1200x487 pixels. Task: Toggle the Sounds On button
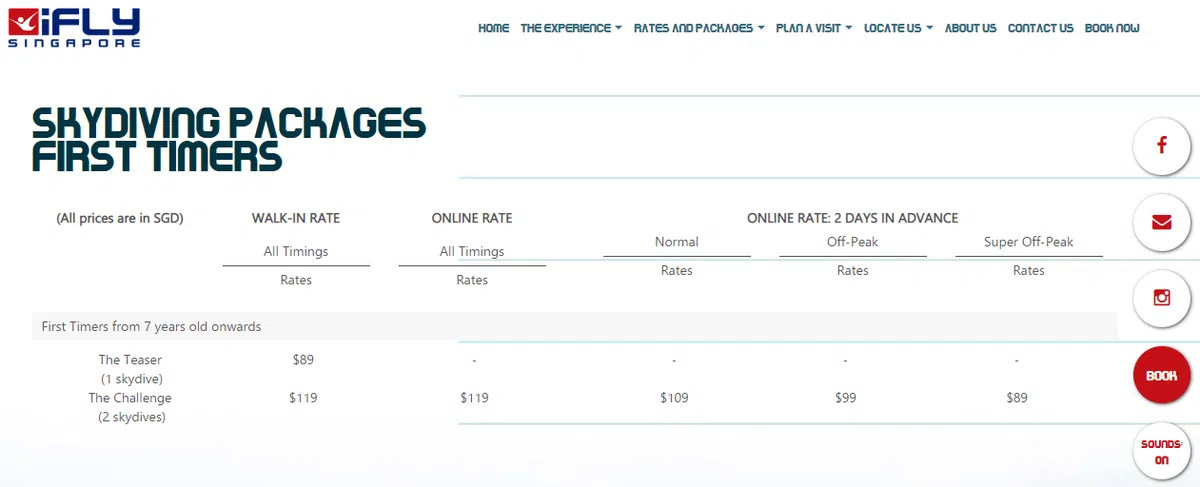[x=1161, y=452]
